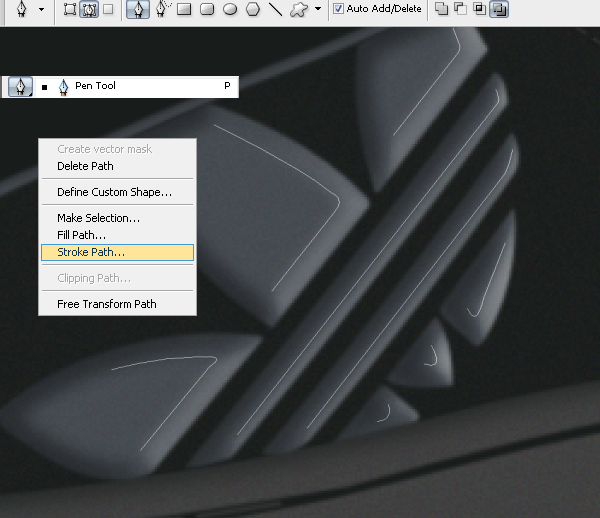600x518 pixels.
Task: Choose Free Transform Path menu entry
Action: pyautogui.click(x=117, y=304)
